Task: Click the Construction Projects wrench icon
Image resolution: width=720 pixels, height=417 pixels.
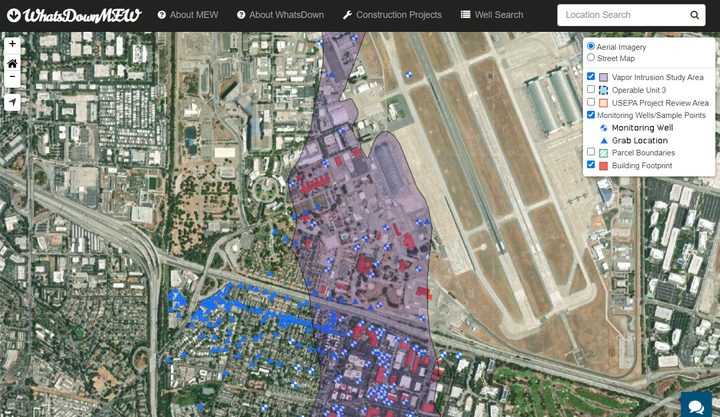Action: point(347,15)
